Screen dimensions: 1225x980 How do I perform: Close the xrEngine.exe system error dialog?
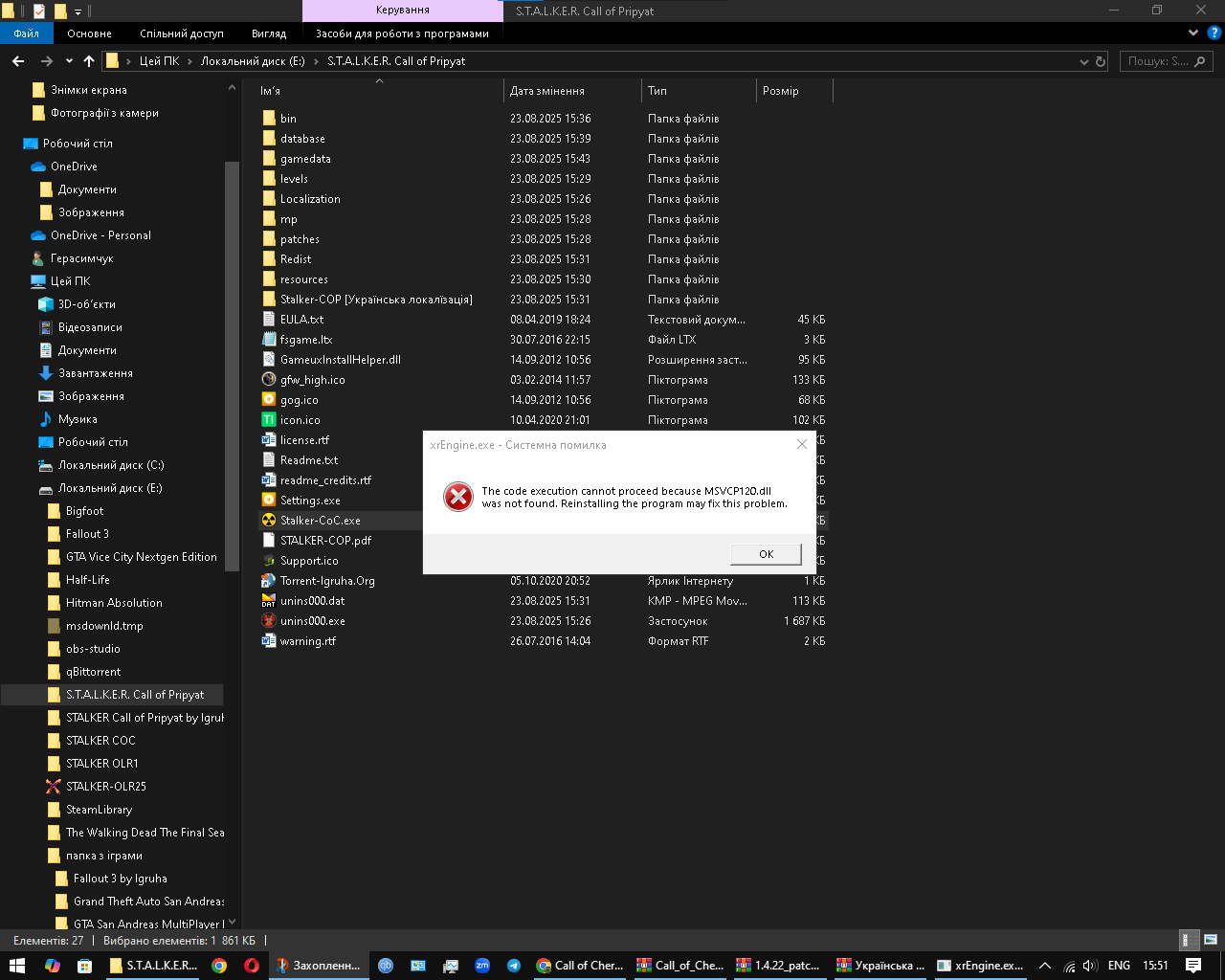point(802,444)
